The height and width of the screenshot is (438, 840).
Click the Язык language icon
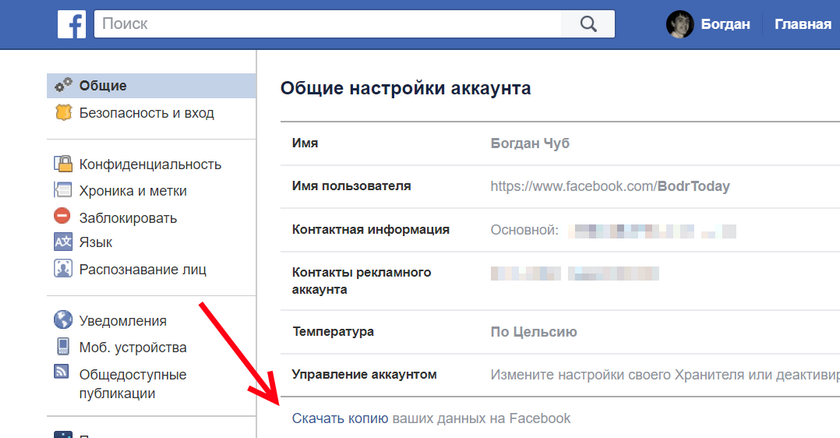click(x=63, y=242)
